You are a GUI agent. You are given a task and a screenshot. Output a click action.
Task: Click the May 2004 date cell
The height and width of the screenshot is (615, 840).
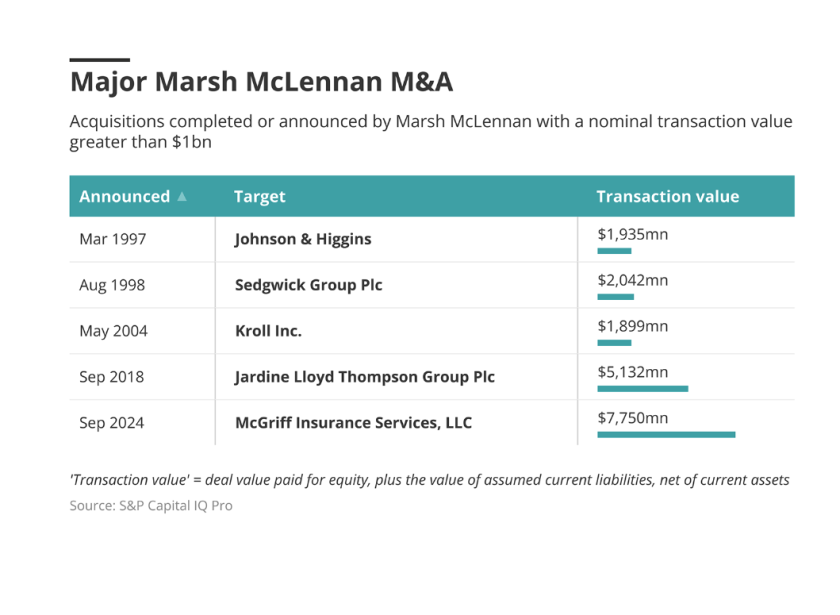pos(112,331)
